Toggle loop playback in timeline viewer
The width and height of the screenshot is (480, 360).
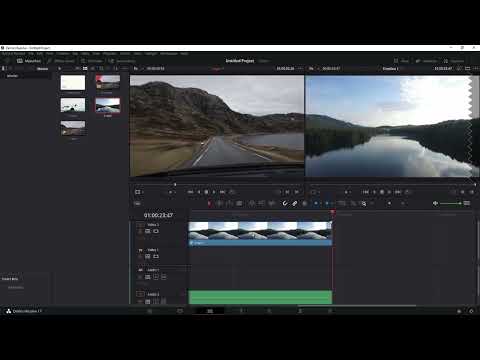point(407,192)
